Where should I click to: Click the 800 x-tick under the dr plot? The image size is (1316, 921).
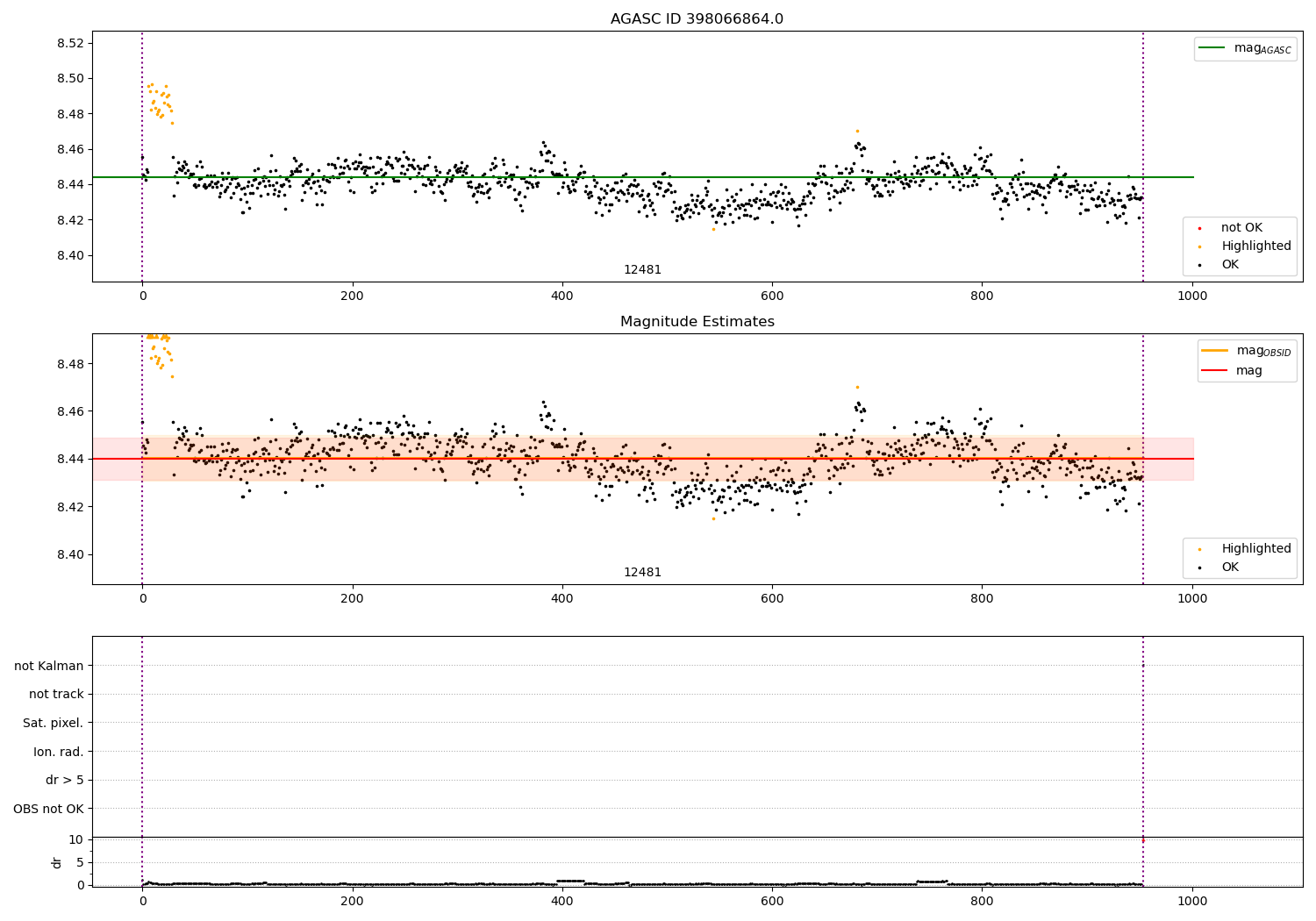pos(982,900)
